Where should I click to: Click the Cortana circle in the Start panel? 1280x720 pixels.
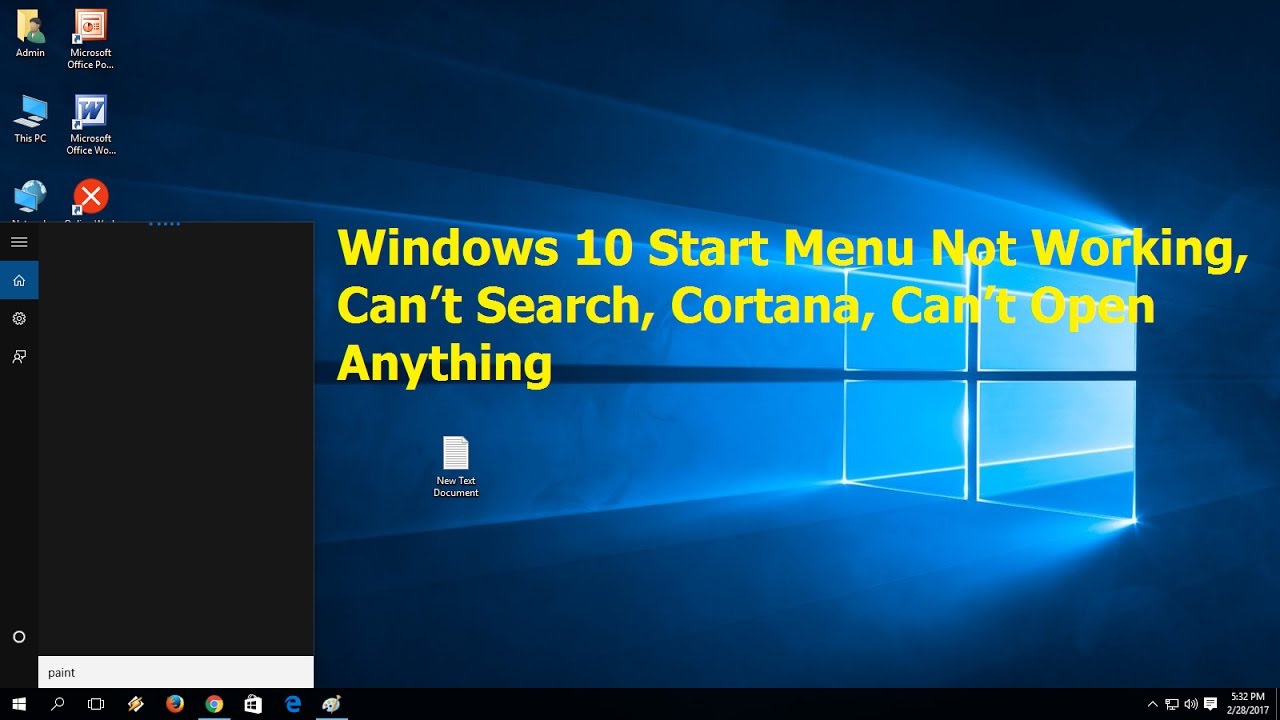pyautogui.click(x=19, y=637)
